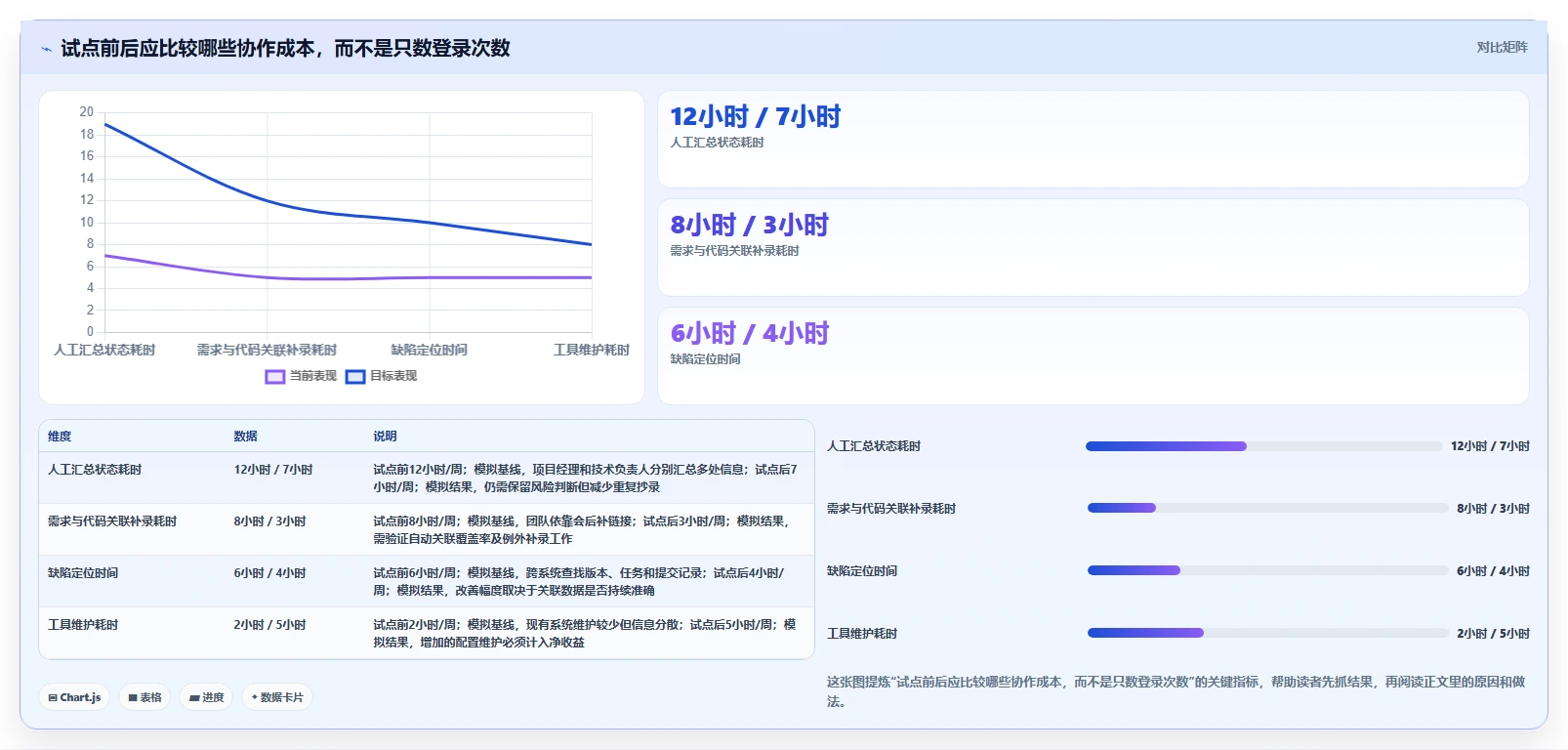The width and height of the screenshot is (1568, 750).
Task: Click the chart x-axis label 需求与代码关联补录耗时
Action: click(x=267, y=350)
